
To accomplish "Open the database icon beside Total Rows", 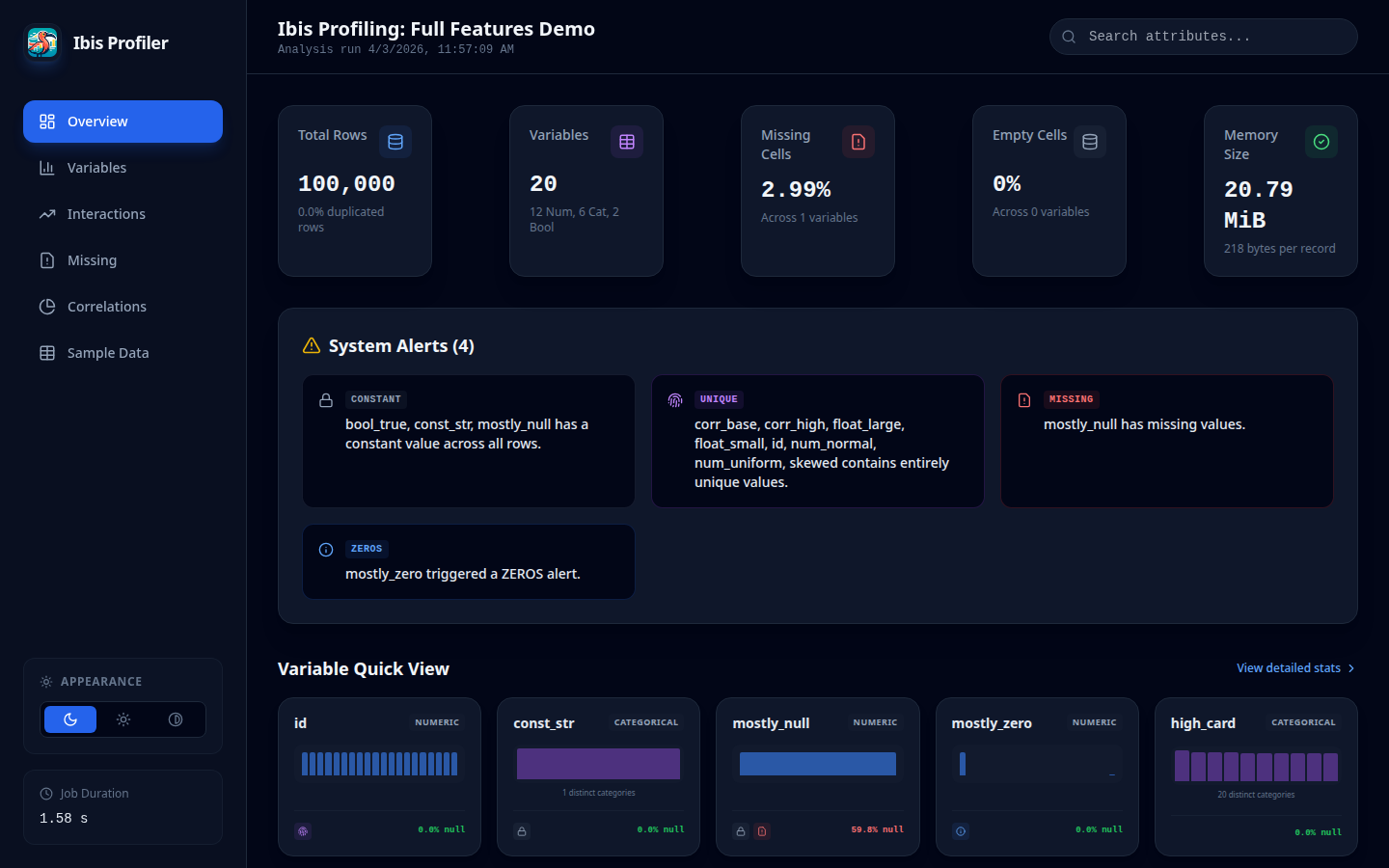I will 395,141.
